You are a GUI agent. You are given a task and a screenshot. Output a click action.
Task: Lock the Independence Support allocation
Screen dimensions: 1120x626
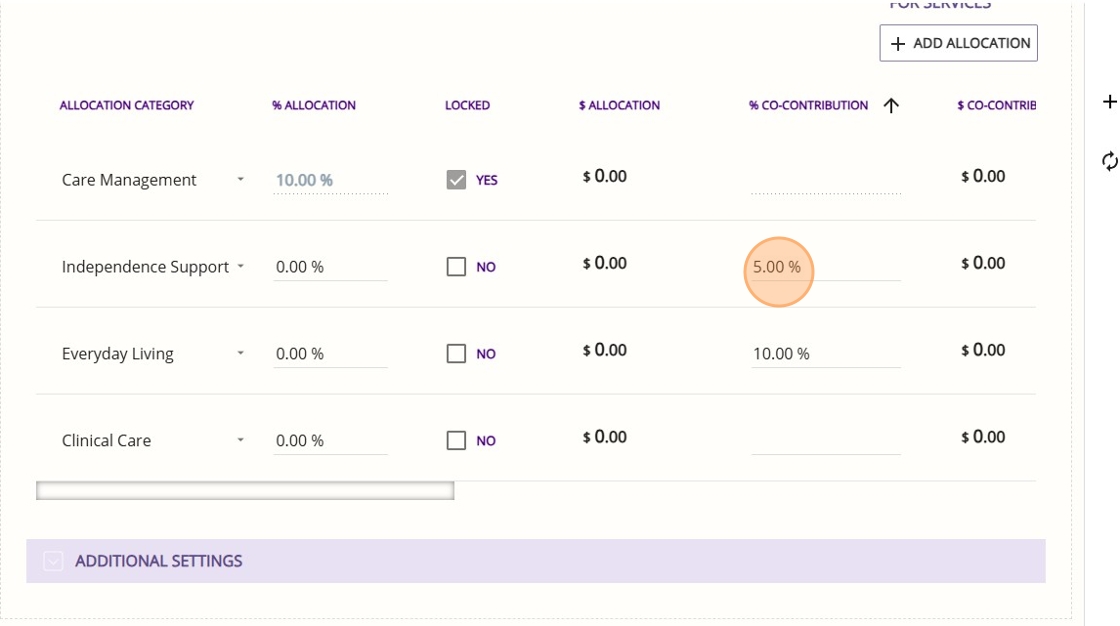tap(456, 267)
